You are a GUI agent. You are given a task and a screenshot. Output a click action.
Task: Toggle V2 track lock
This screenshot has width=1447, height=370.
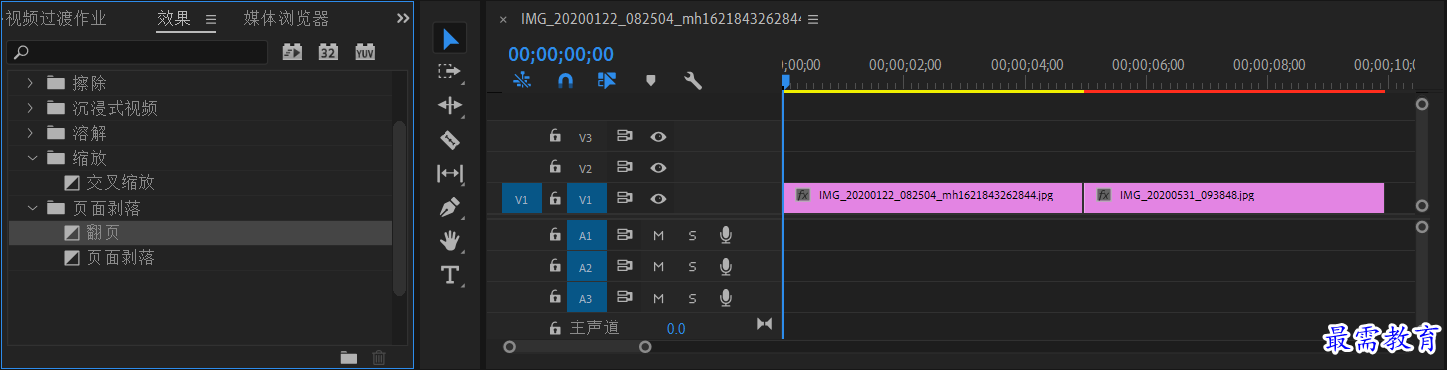[554, 167]
